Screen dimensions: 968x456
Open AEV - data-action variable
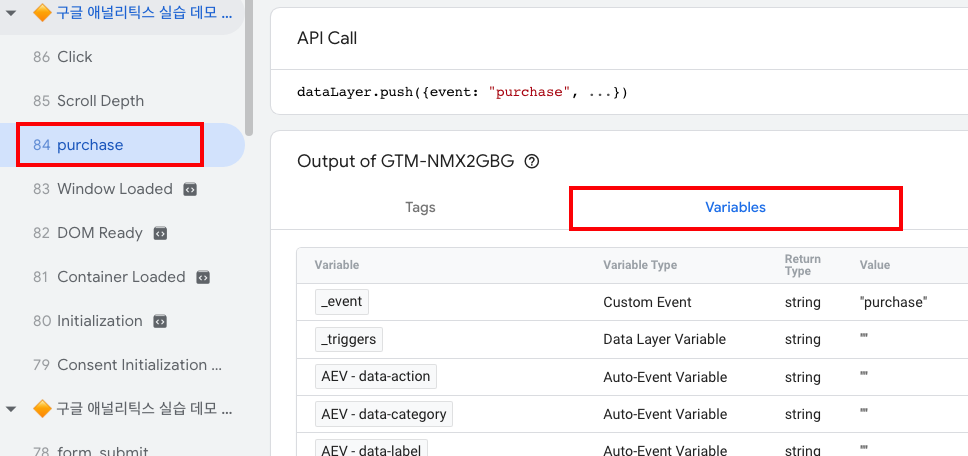375,377
